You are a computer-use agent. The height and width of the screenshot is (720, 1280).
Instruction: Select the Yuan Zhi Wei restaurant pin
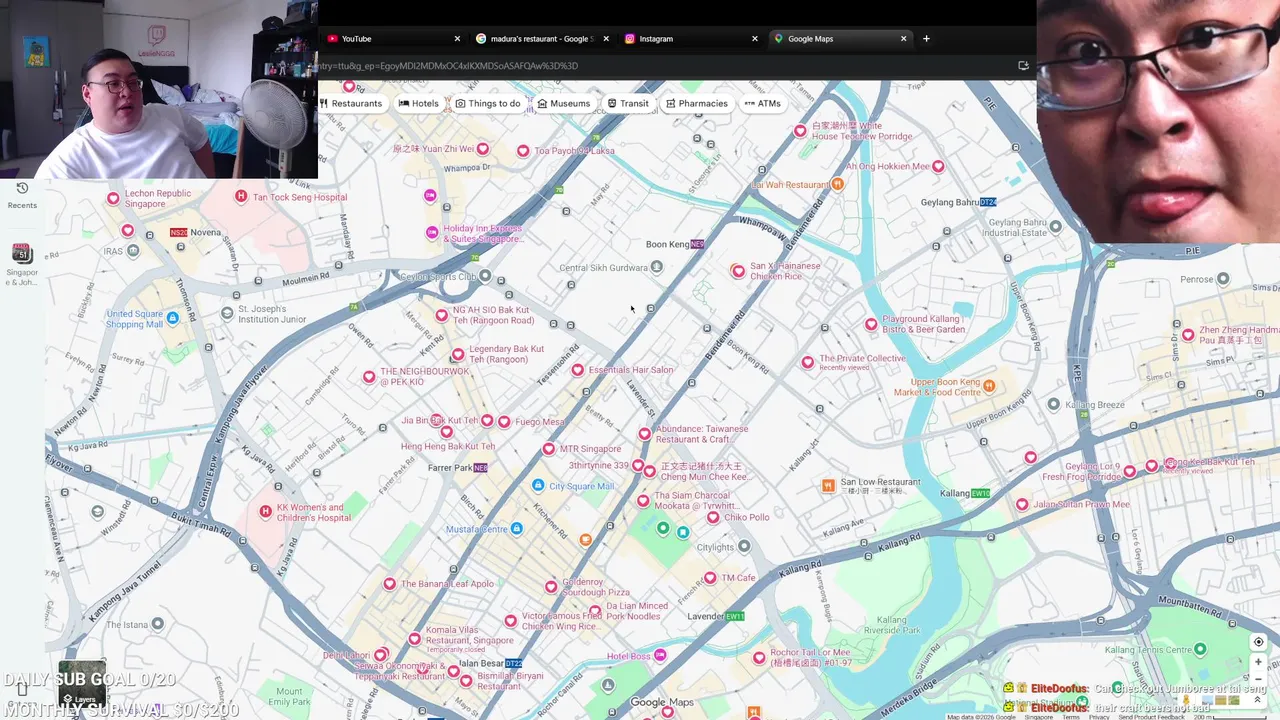point(483,149)
